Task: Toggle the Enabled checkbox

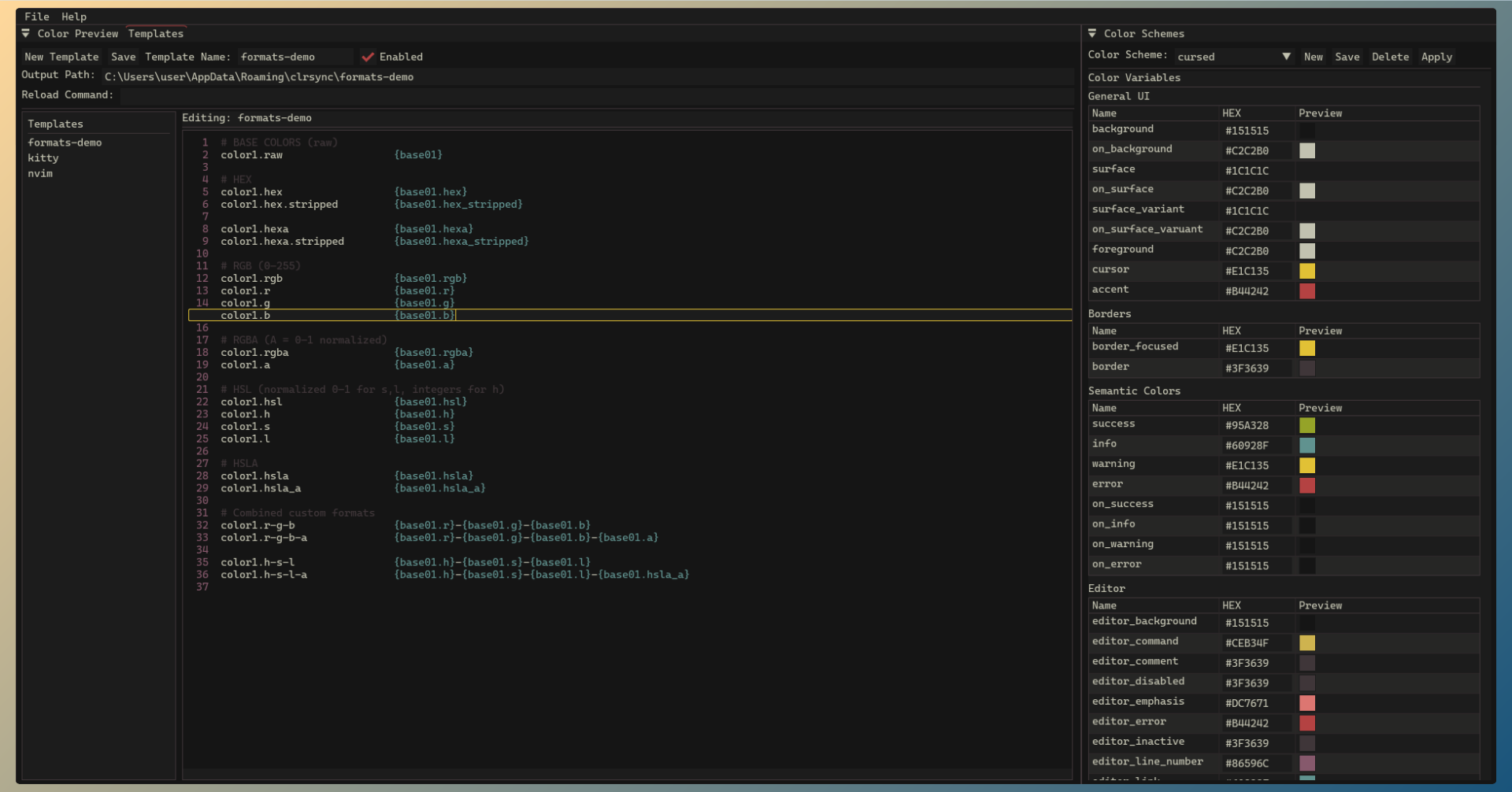Action: (368, 57)
